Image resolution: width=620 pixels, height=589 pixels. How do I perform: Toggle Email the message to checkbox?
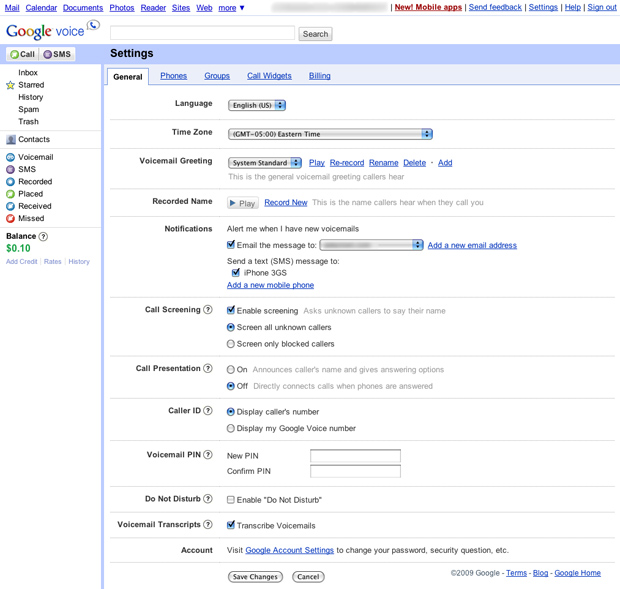pos(231,245)
